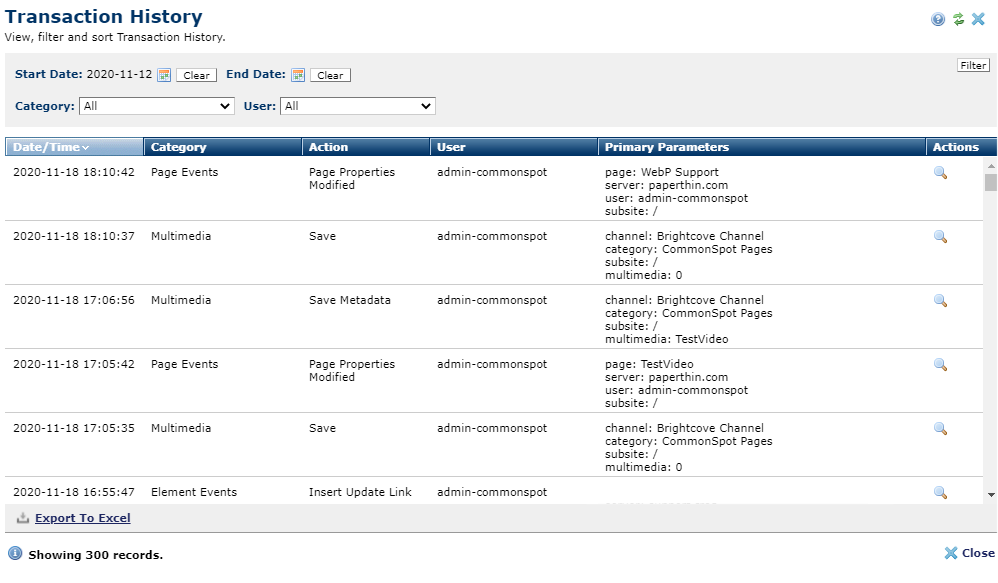Screen dimensions: 998x583
Task: Sort by the Action column header
Action: click(366, 147)
